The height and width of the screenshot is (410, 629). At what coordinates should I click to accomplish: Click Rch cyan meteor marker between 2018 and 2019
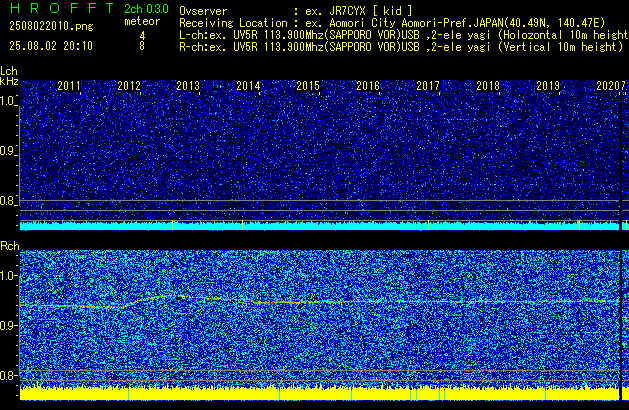[x=545, y=394]
